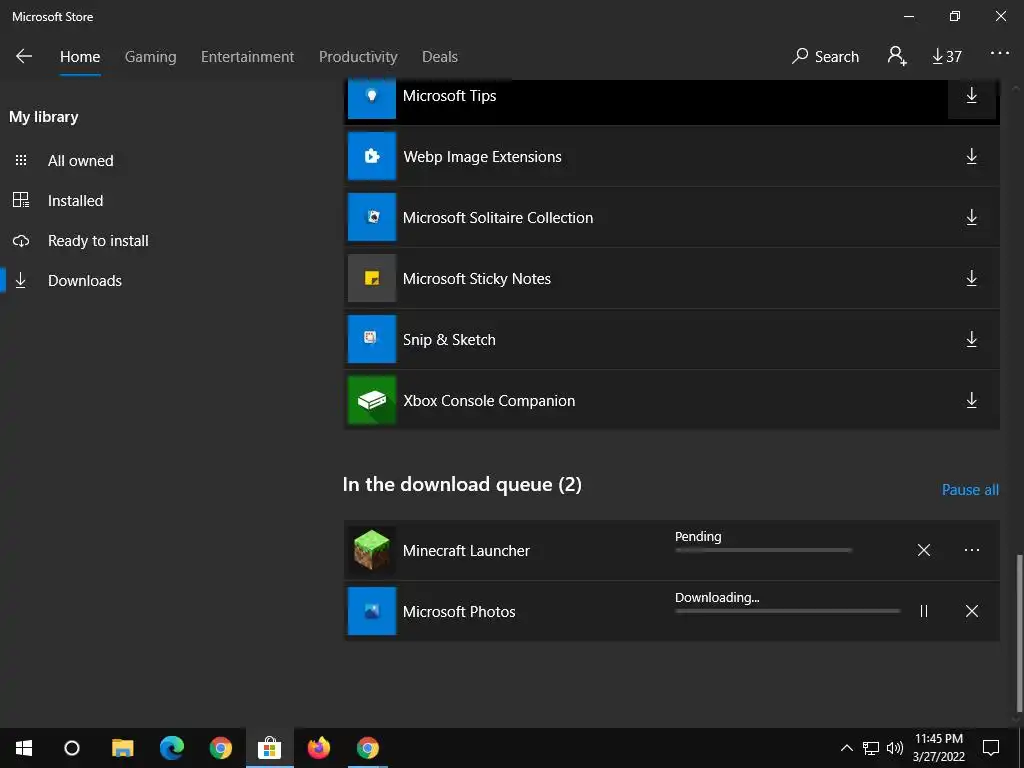Screen dimensions: 1024x768
Task: Open the See more ellipsis menu
Action: tap(999, 54)
